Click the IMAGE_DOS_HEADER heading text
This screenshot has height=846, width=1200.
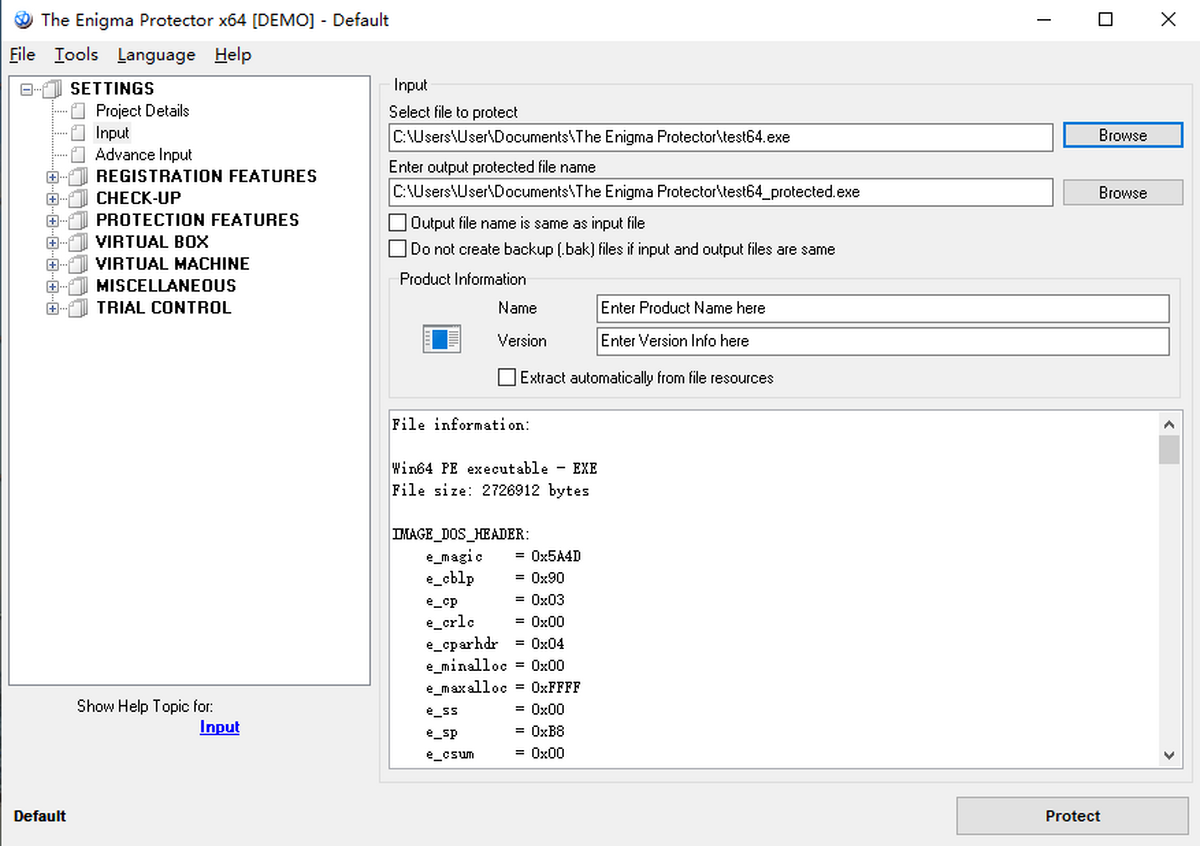click(x=460, y=535)
